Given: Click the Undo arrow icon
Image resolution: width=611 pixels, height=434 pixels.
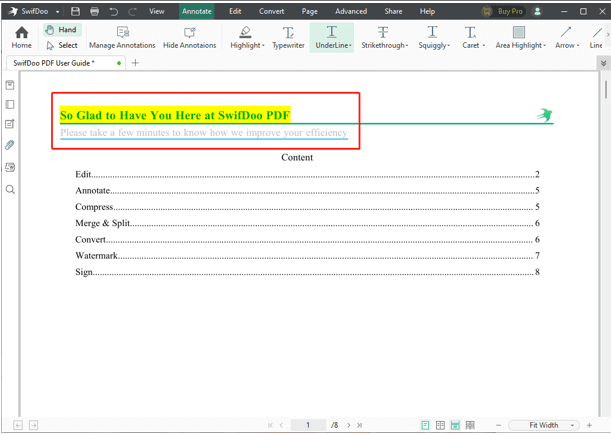Looking at the screenshot, I should pos(113,11).
